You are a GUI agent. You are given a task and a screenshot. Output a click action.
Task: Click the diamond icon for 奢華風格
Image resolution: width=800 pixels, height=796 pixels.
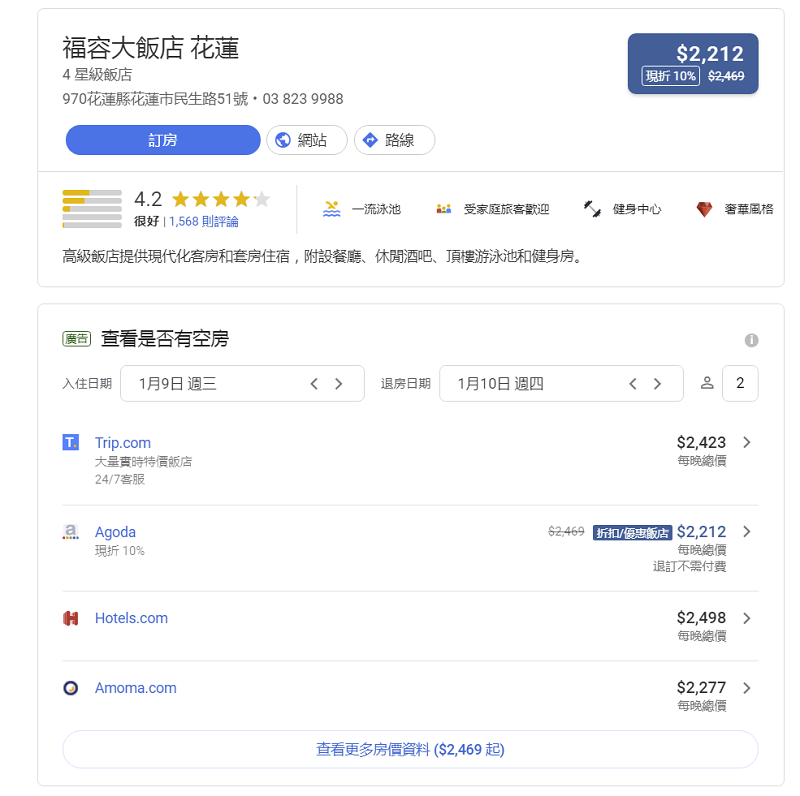point(704,209)
